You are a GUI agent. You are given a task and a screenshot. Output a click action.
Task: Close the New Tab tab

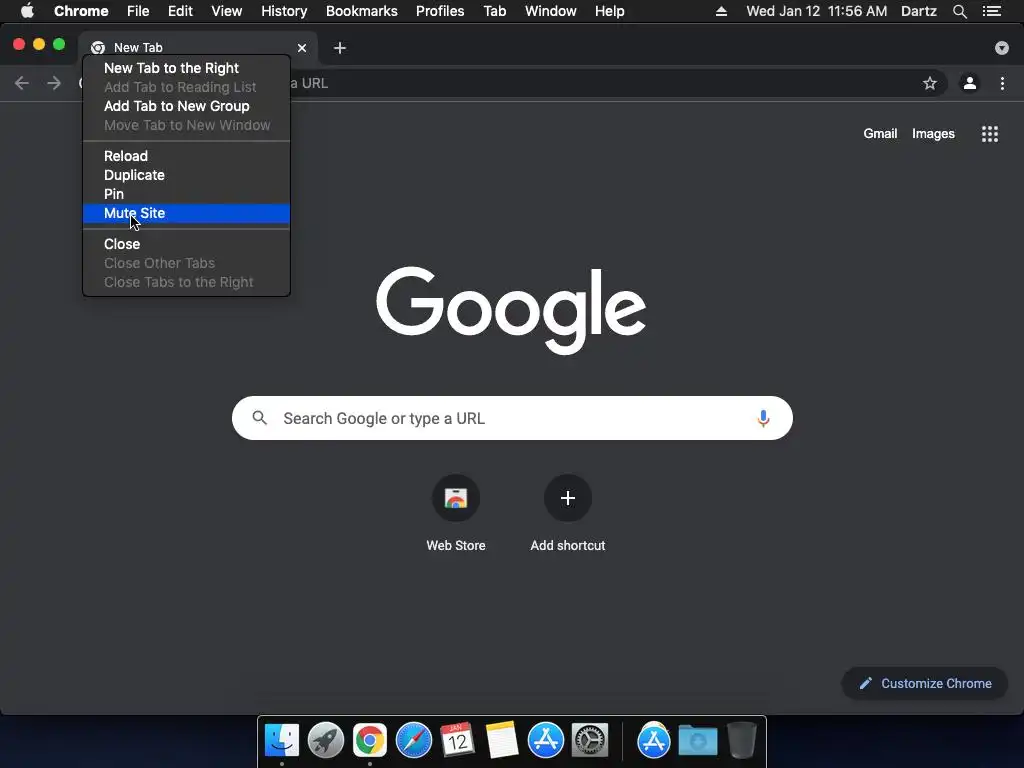[x=302, y=48]
